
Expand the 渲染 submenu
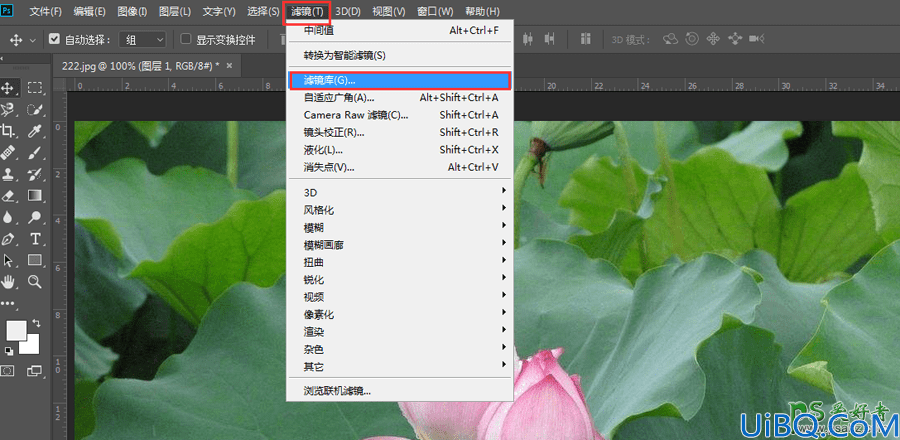point(399,332)
